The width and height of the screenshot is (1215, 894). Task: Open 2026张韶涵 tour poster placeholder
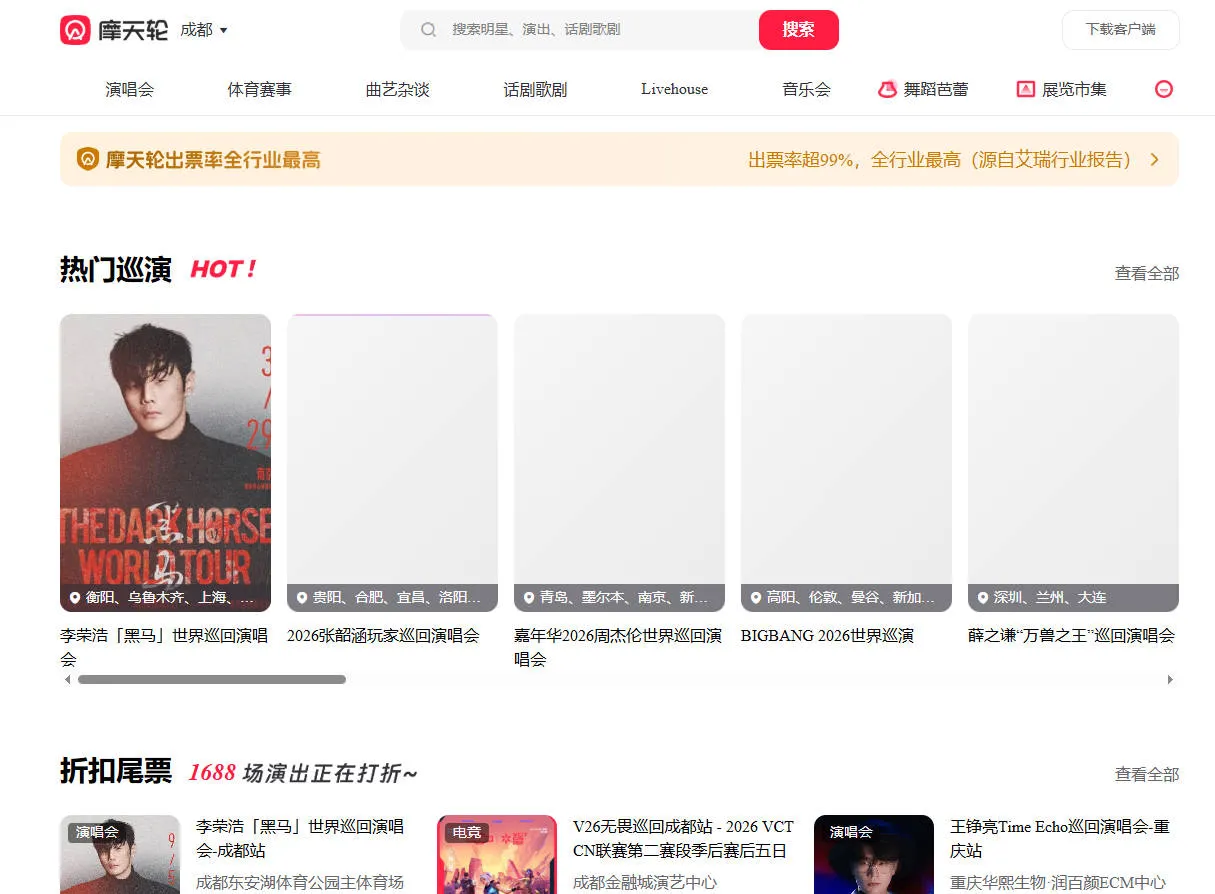coord(392,462)
